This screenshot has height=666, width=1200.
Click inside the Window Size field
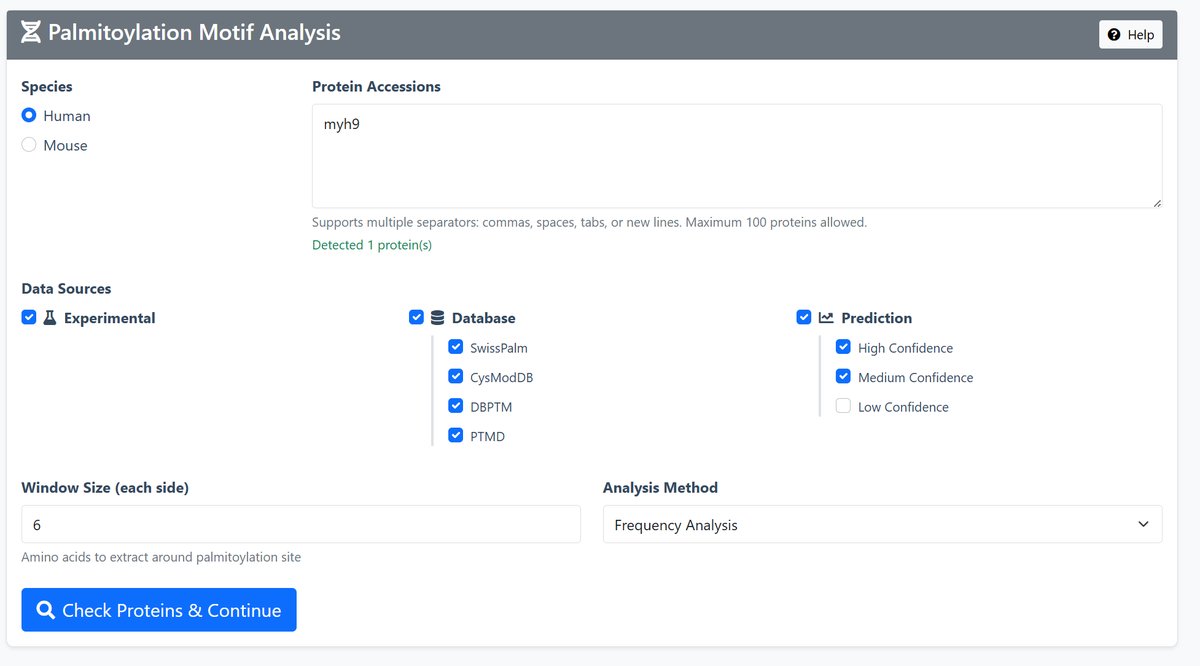tap(300, 524)
